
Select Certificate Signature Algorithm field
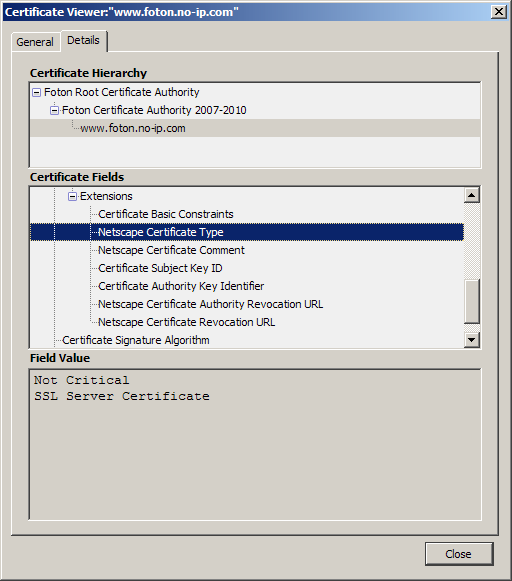(136, 340)
